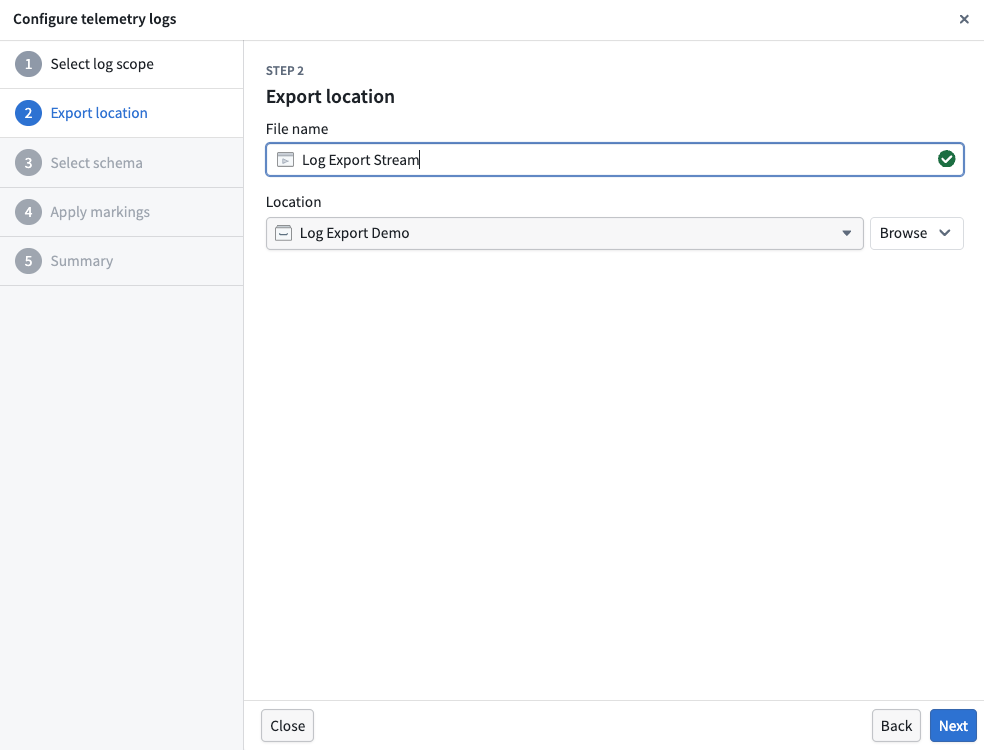Click the green validation checkmark icon

(946, 159)
